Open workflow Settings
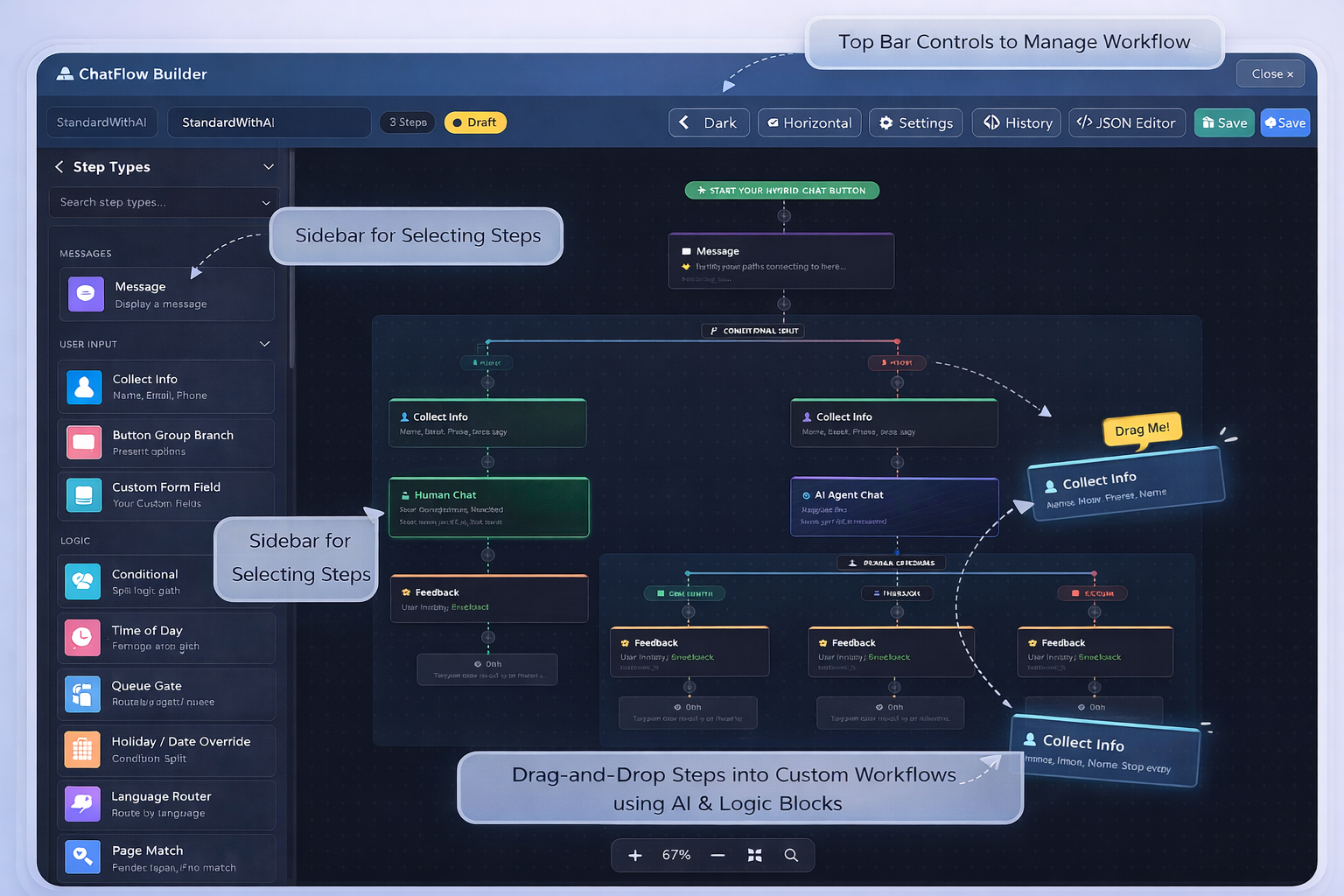The height and width of the screenshot is (896, 1344). point(915,122)
